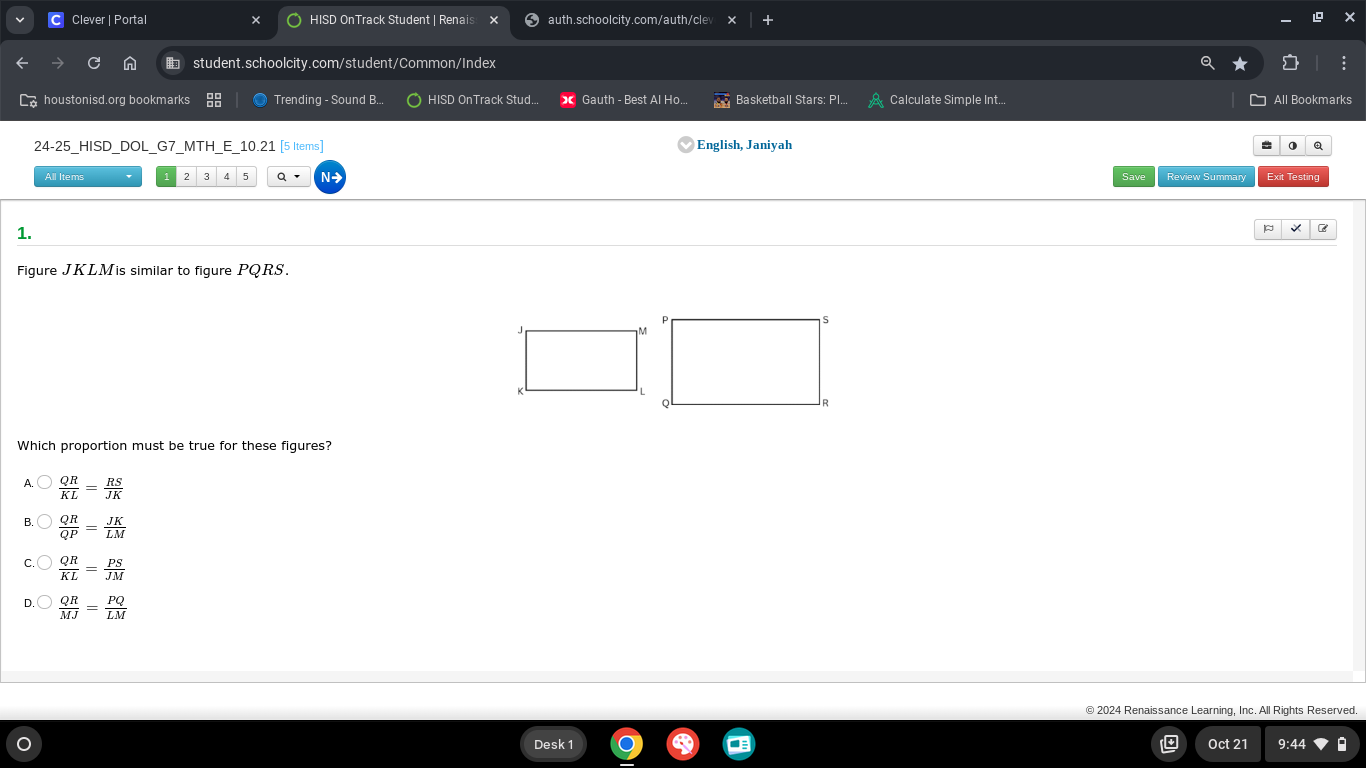Open HISD OnTrack Stud... bookmark

point(472,100)
